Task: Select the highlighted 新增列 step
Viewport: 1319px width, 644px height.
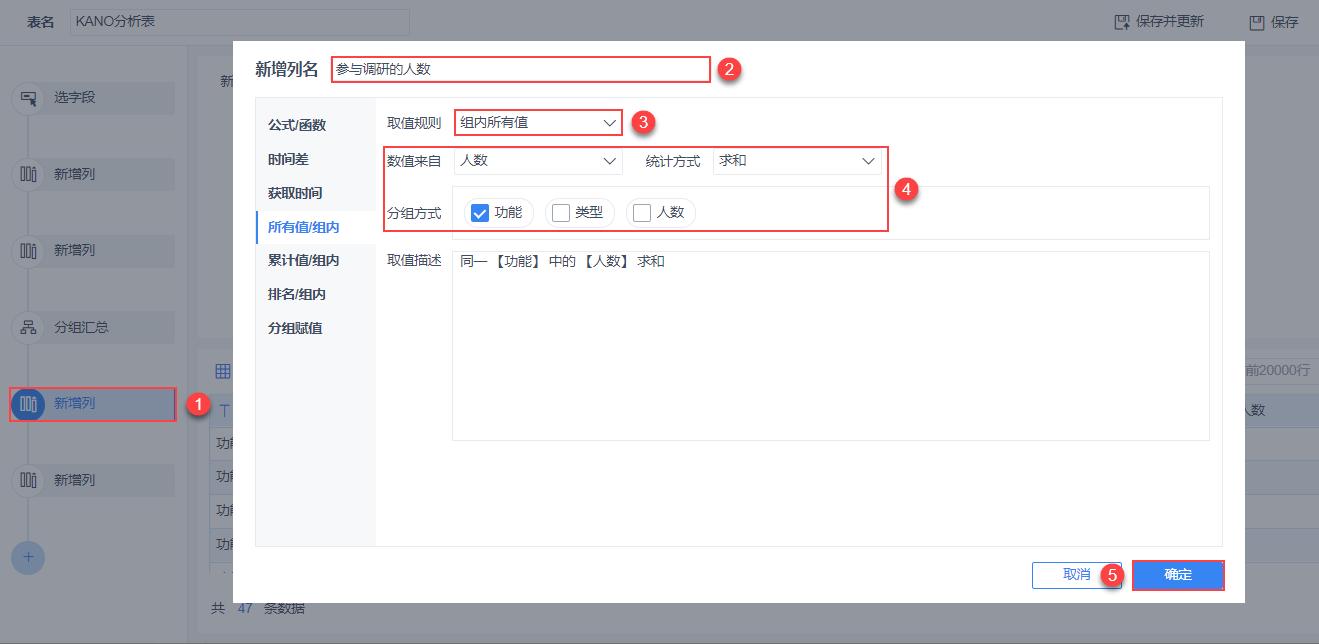Action: [x=92, y=403]
